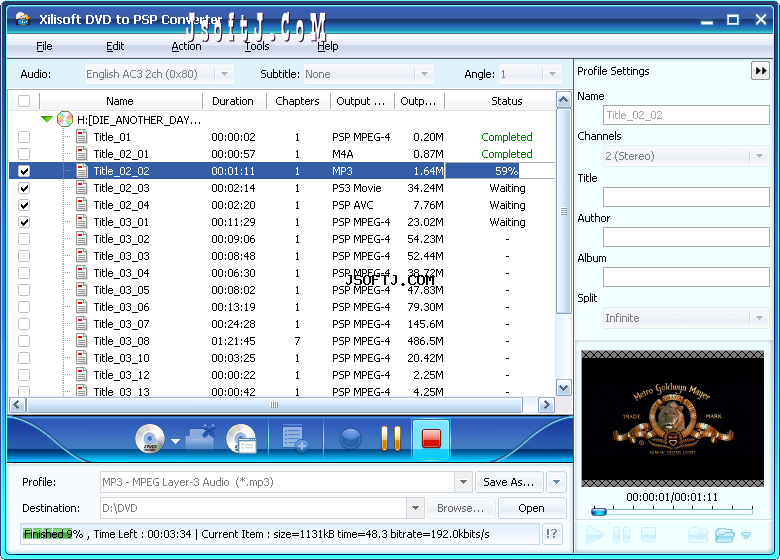This screenshot has height=560, width=780.
Task: Collapse Profile Settings with double-arrow button
Action: click(x=761, y=71)
